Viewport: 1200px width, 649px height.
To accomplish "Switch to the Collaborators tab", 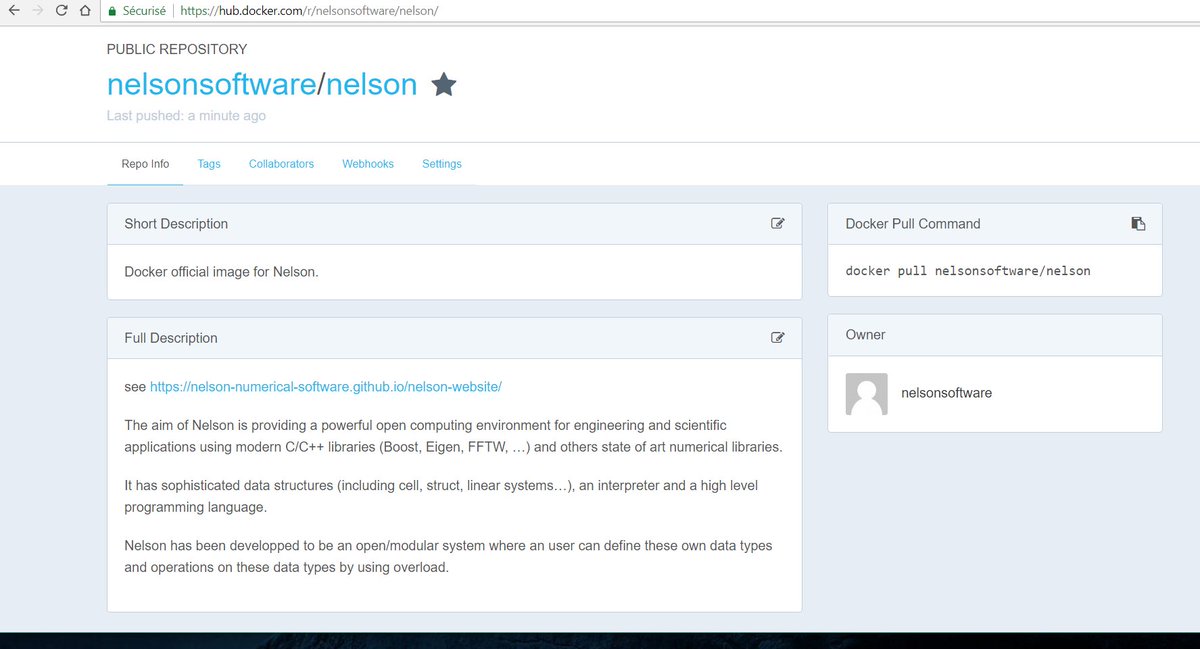I will (281, 164).
